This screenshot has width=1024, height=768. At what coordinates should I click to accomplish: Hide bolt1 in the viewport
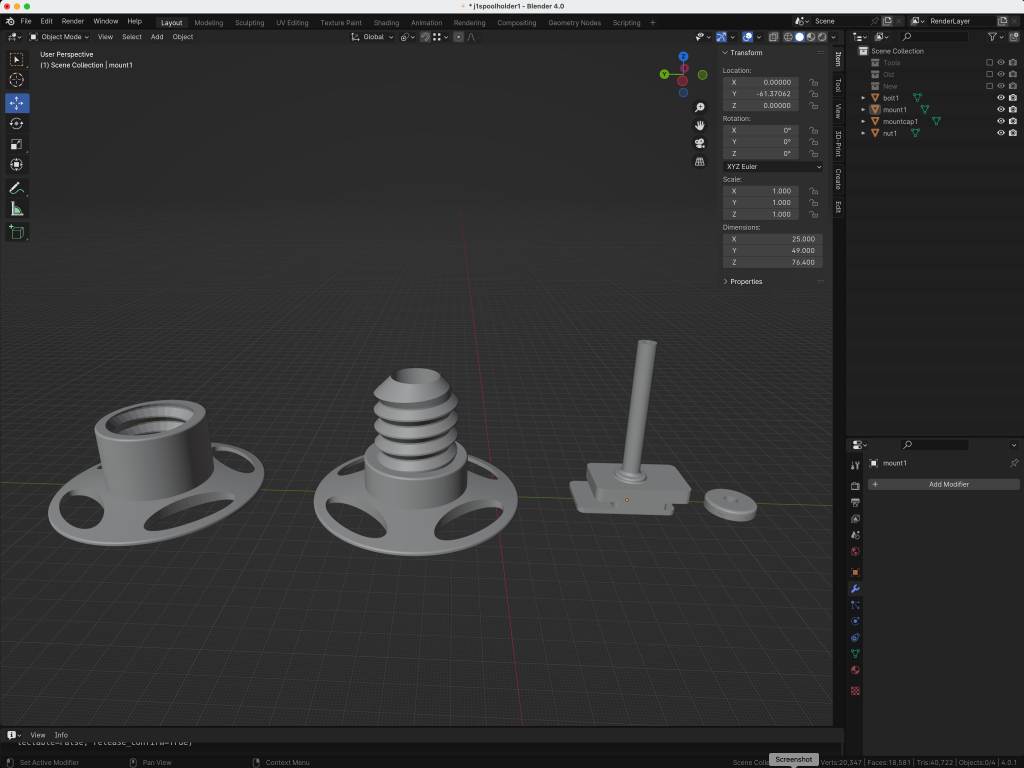[1000, 98]
